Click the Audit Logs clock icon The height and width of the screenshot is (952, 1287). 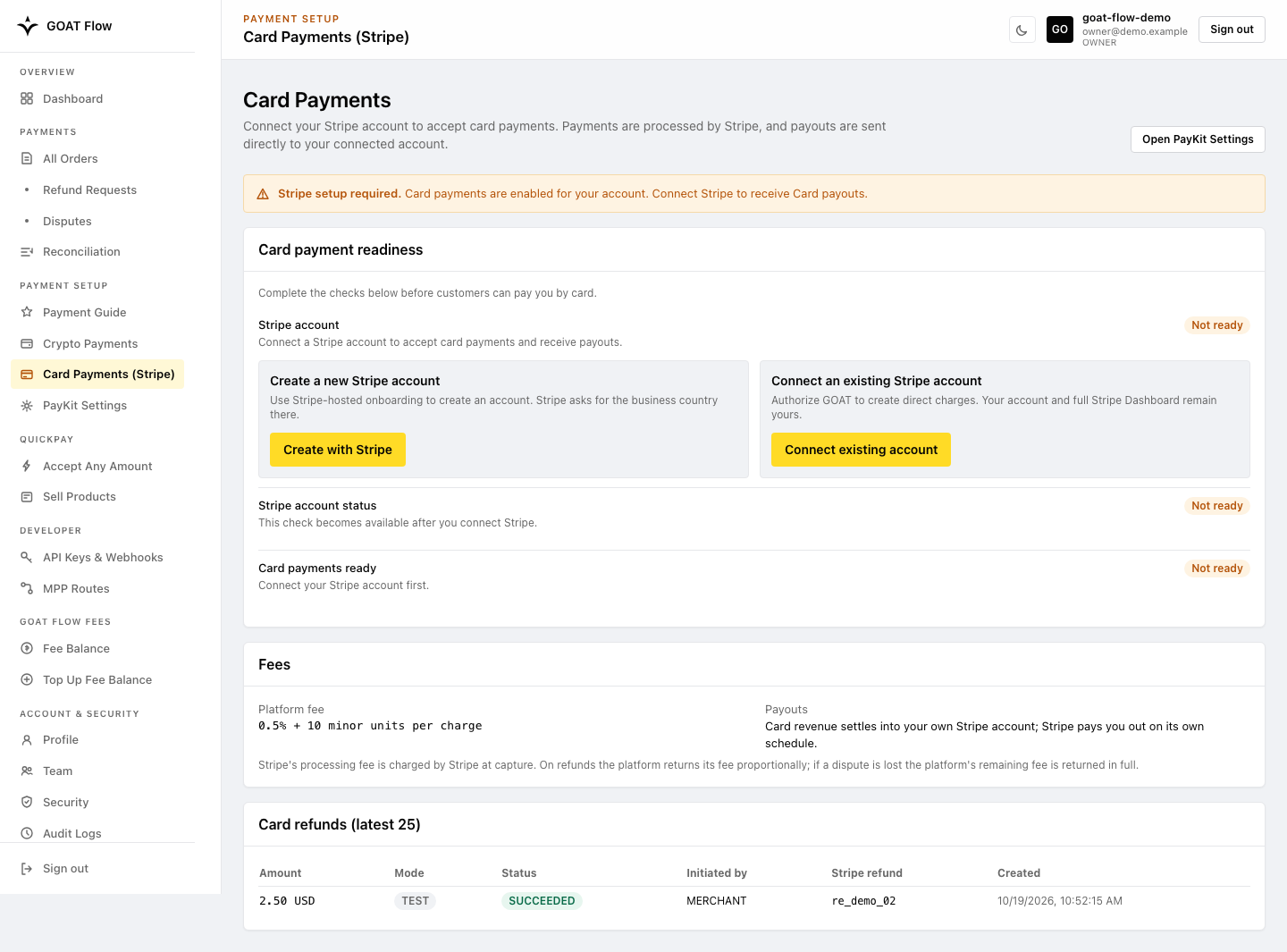pos(27,833)
